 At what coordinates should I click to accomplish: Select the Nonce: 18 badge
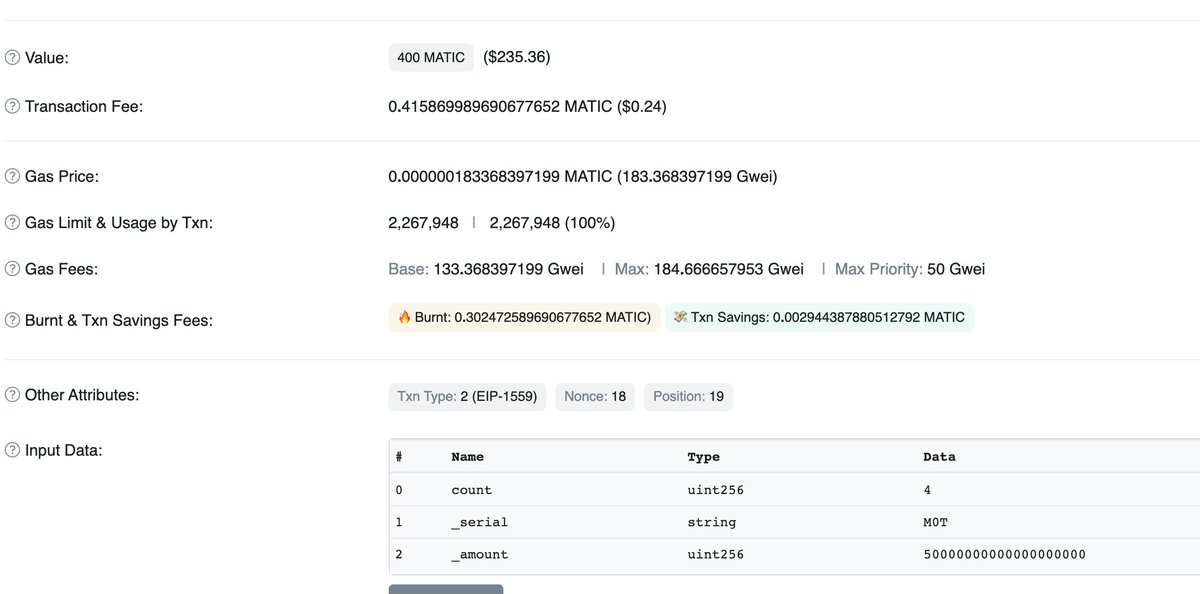595,396
